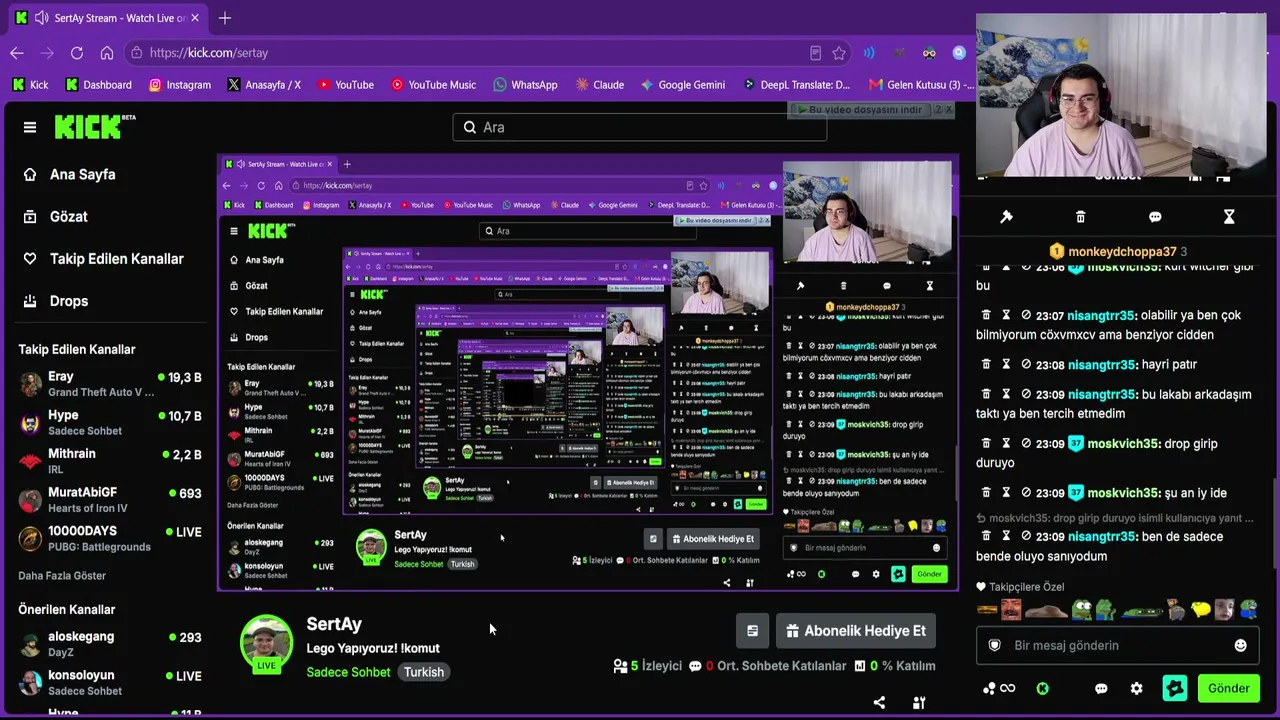The width and height of the screenshot is (1280, 720).
Task: Open monkeydchoppa37's profile in chat
Action: coord(1122,251)
